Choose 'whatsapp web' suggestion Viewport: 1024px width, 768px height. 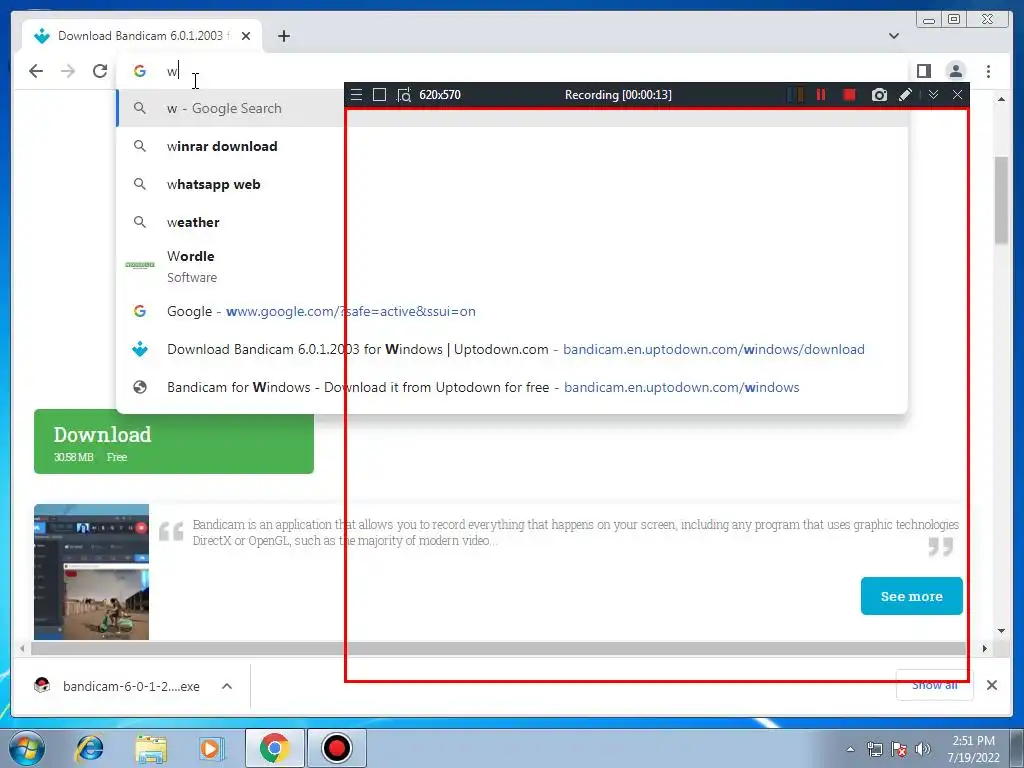point(512,184)
